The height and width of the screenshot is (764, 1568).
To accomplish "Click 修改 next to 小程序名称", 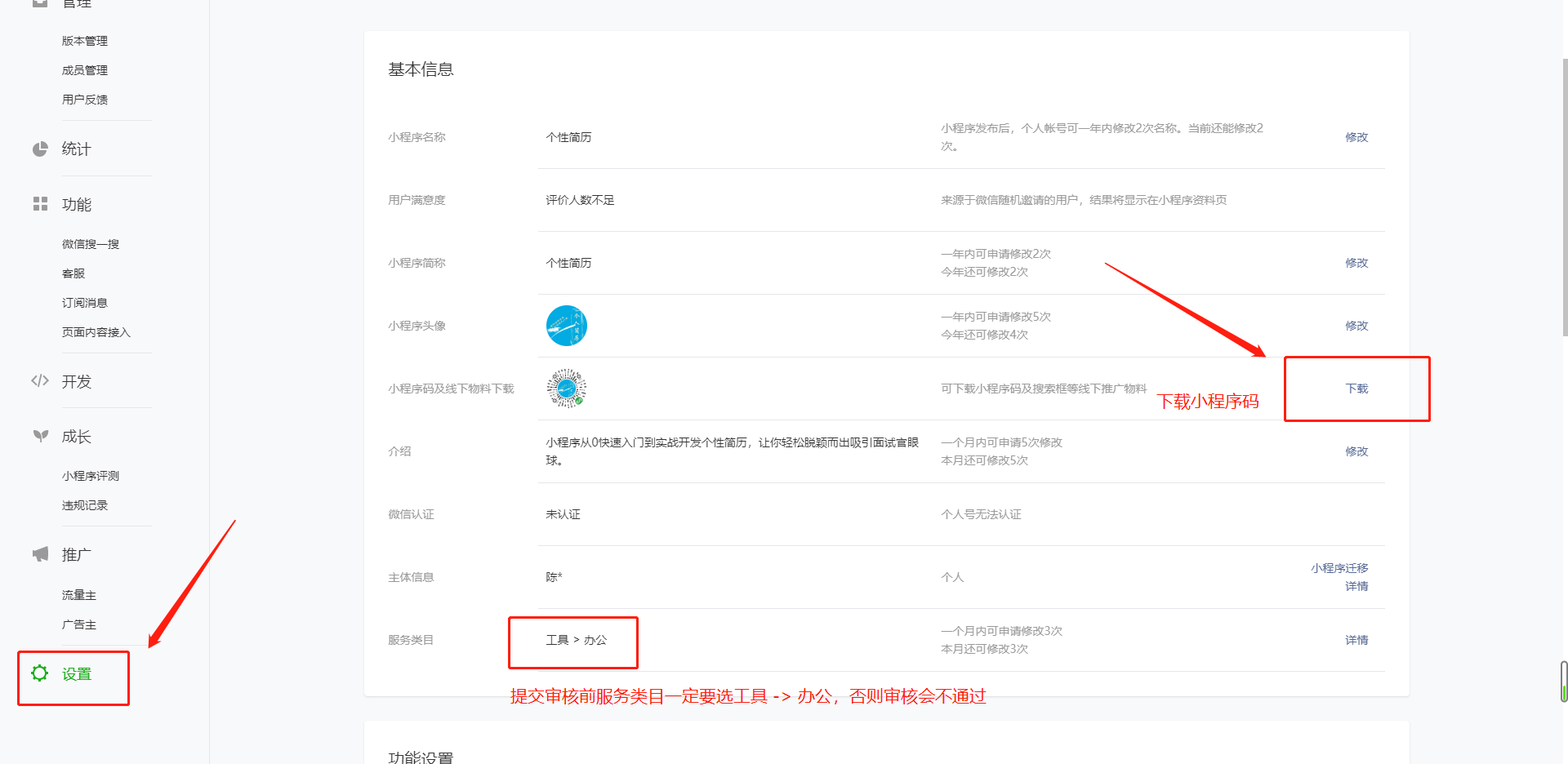I will [x=1356, y=137].
